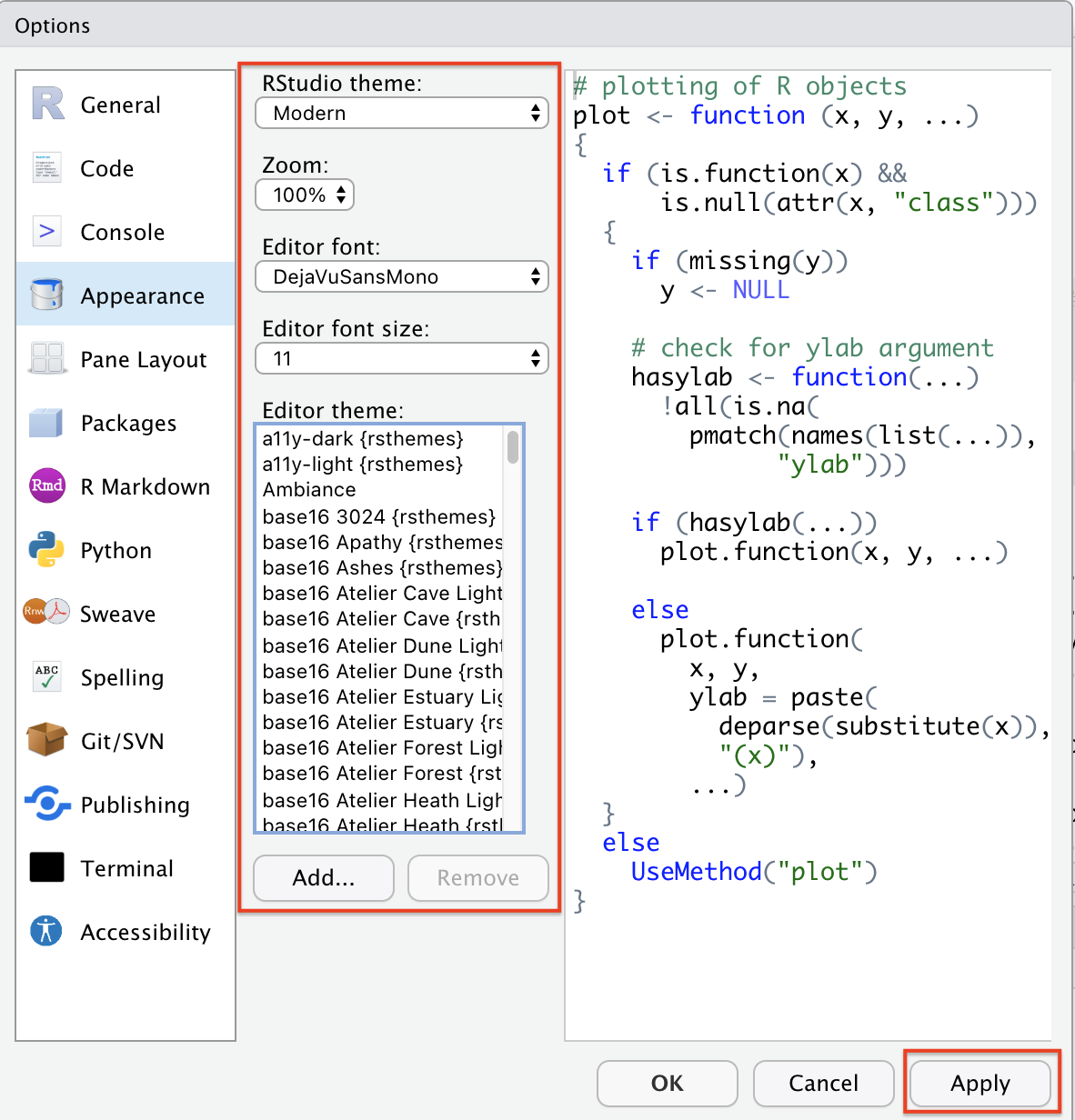The image size is (1075, 1120).
Task: Click the Accessibility person icon
Action: click(46, 931)
